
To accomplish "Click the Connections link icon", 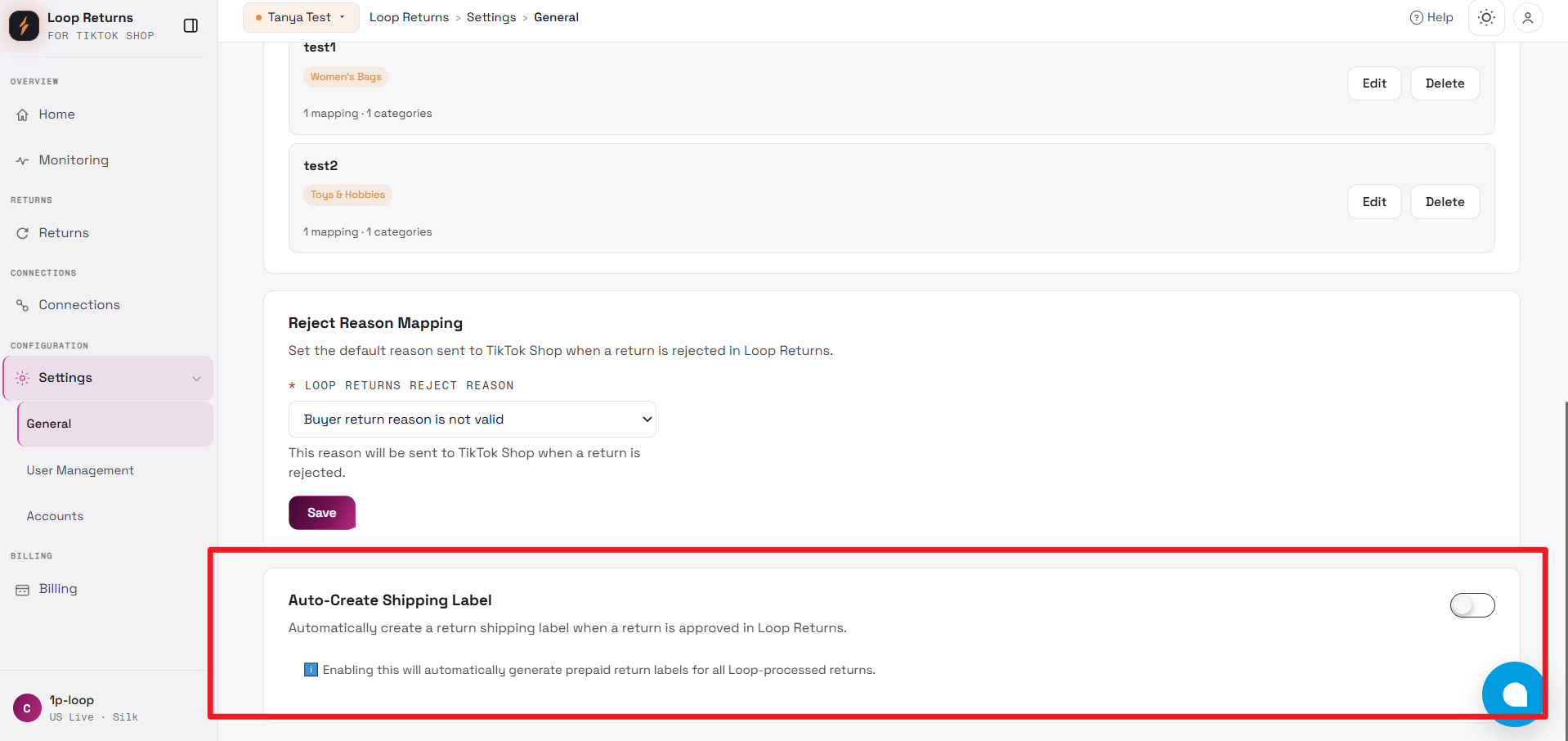I will [x=23, y=305].
